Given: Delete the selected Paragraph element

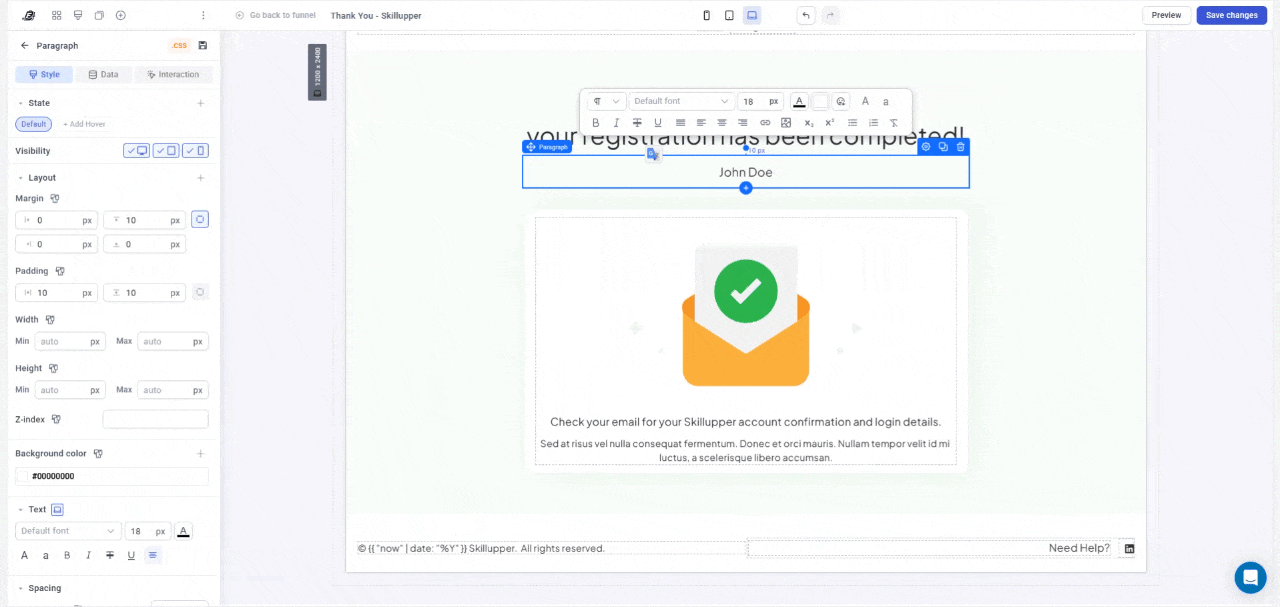Looking at the screenshot, I should (960, 147).
